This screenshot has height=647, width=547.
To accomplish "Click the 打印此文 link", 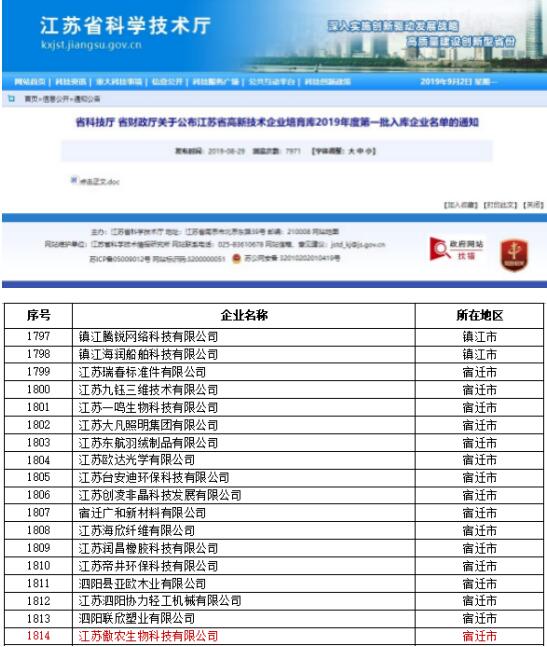I will (x=500, y=205).
